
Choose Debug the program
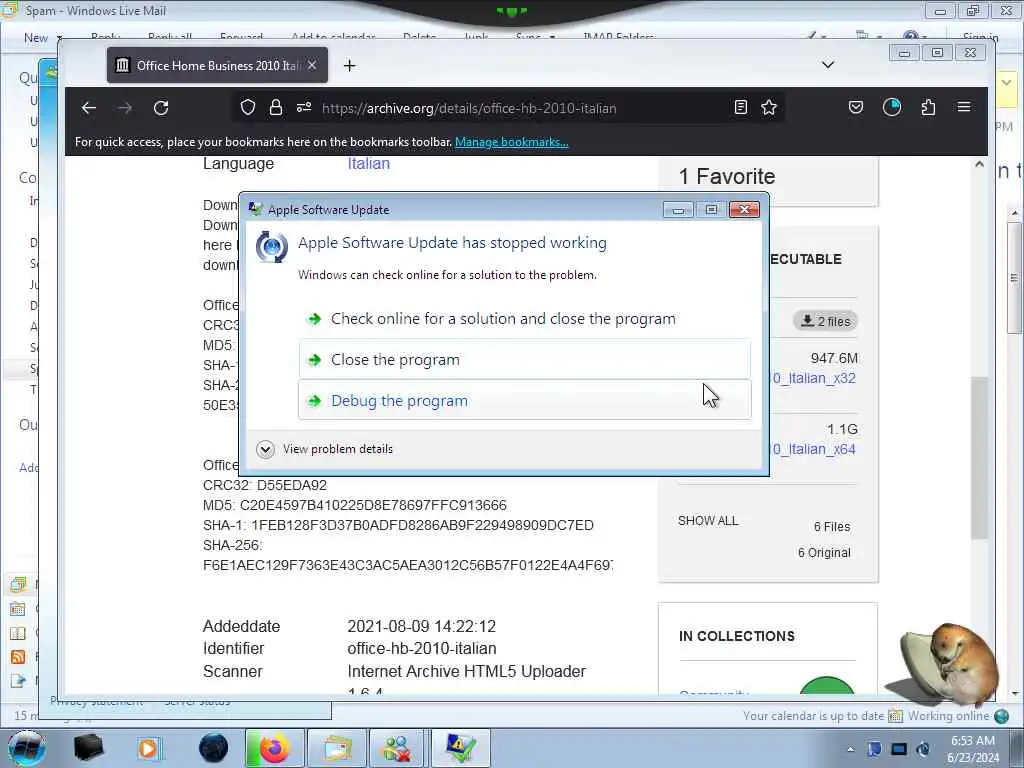[524, 400]
